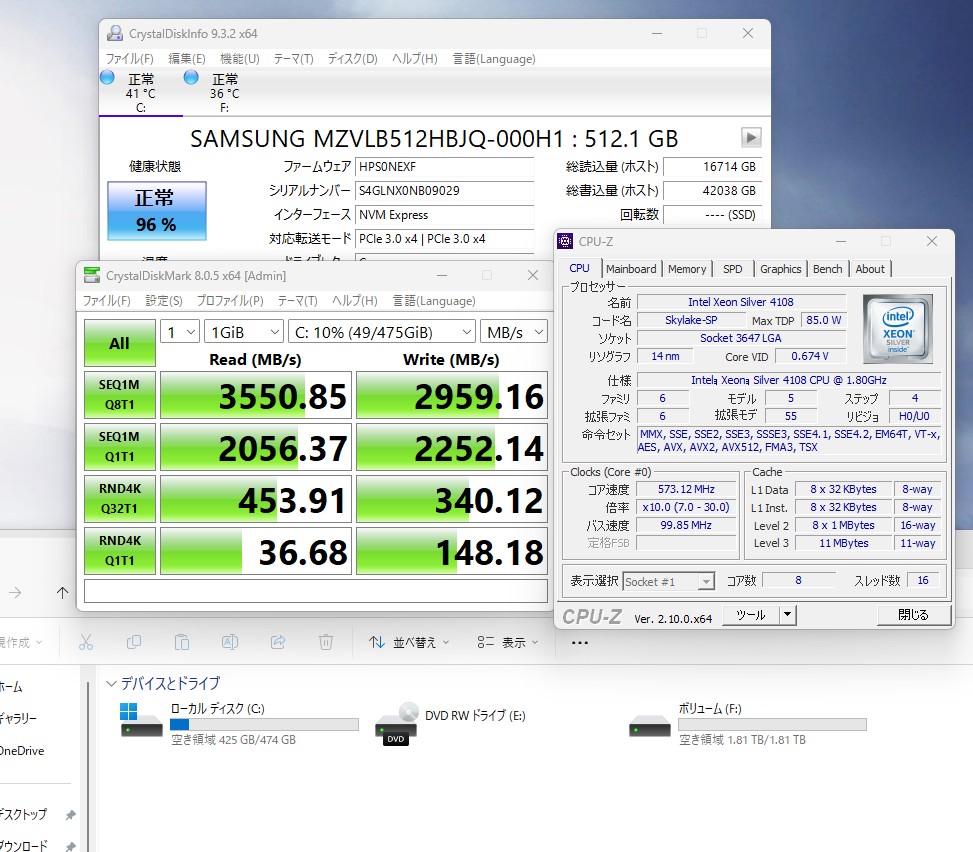Open ファイル(F) menu in CrystalDiskInfo

129,58
